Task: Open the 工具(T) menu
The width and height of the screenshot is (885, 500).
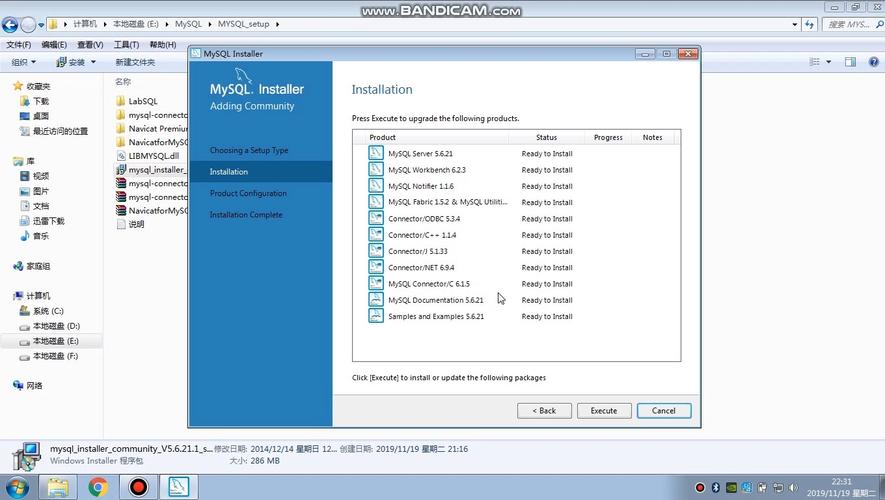Action: (x=126, y=45)
